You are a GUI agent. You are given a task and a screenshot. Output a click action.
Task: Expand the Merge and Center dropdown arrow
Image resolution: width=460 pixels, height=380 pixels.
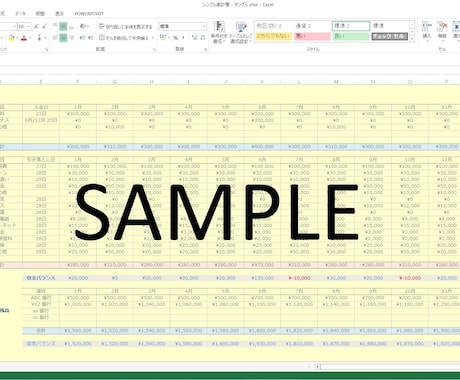[153, 38]
